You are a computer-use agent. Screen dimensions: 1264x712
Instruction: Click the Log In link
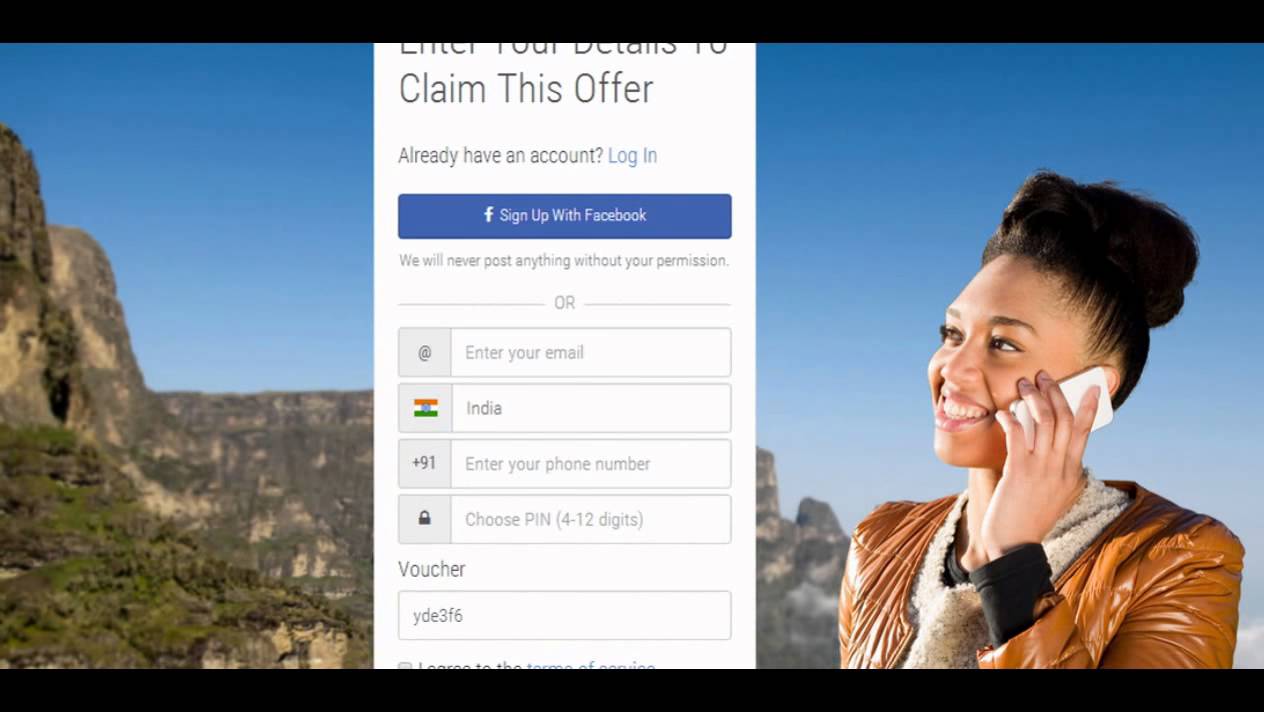point(632,155)
